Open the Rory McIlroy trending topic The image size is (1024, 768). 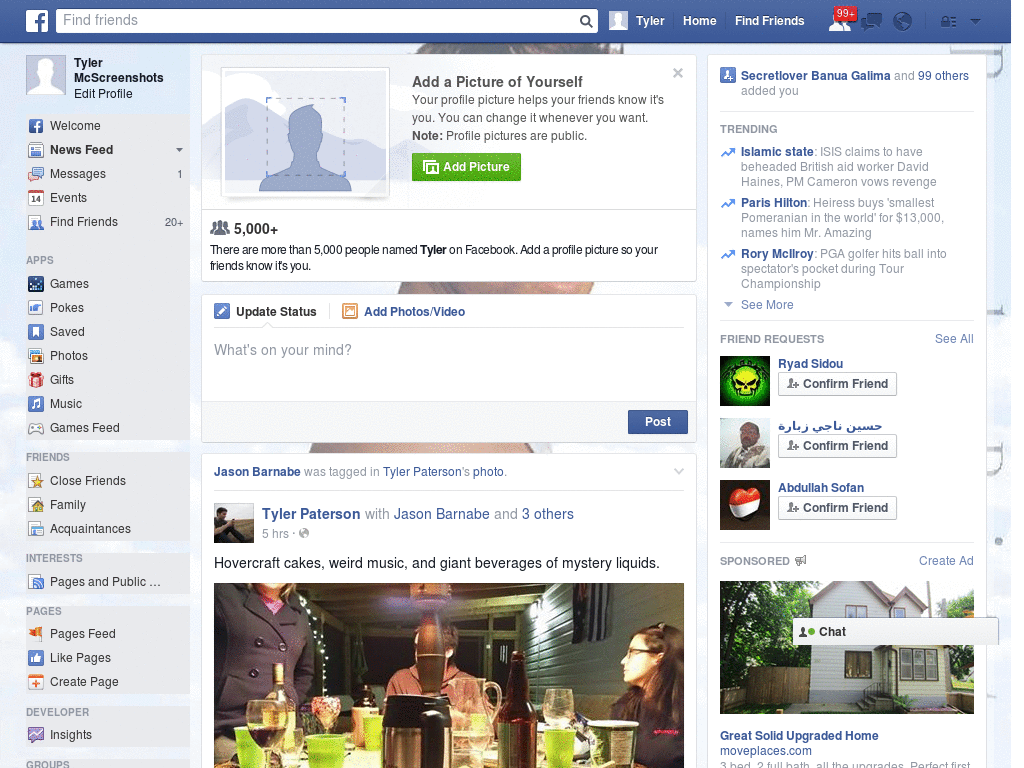pos(776,253)
